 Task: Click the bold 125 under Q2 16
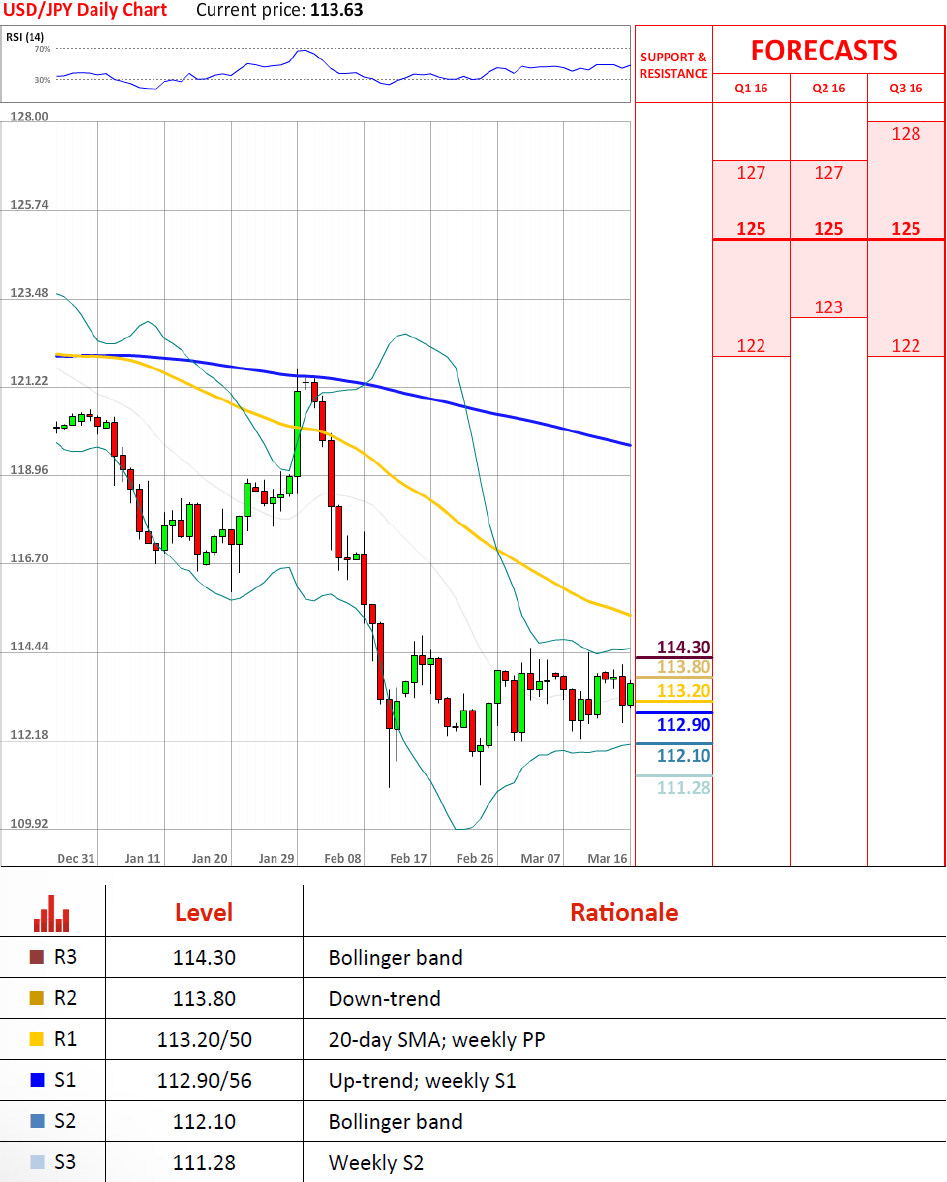[x=829, y=229]
